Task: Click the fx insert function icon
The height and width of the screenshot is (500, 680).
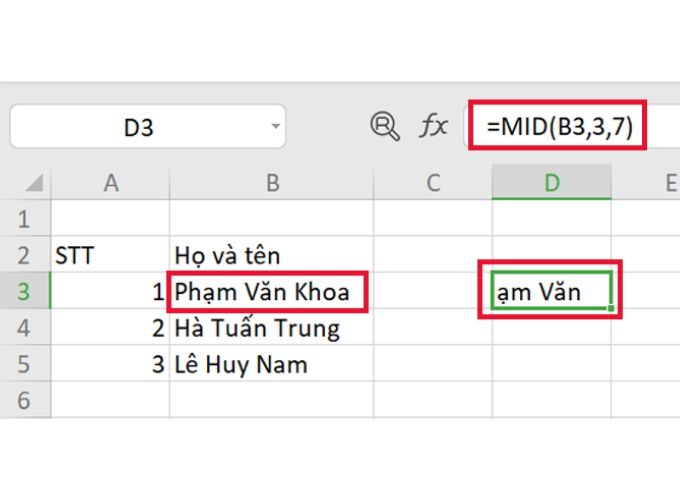Action: (x=433, y=126)
